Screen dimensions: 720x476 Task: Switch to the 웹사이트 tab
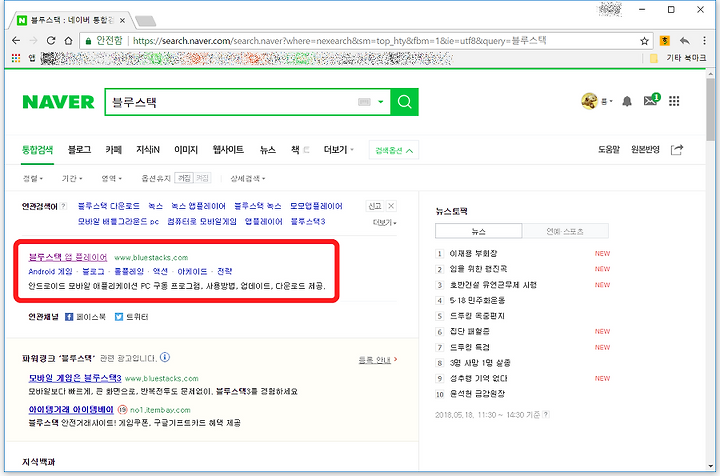pyautogui.click(x=228, y=150)
